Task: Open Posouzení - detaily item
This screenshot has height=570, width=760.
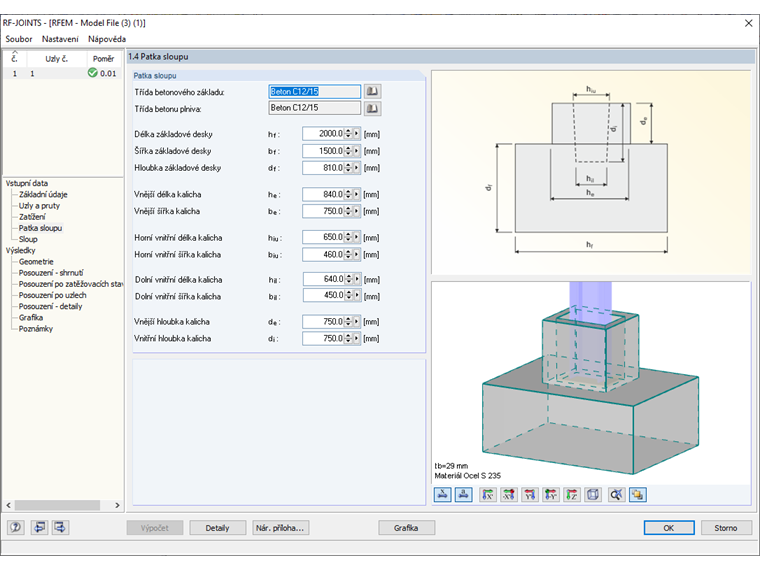Action: [x=50, y=306]
